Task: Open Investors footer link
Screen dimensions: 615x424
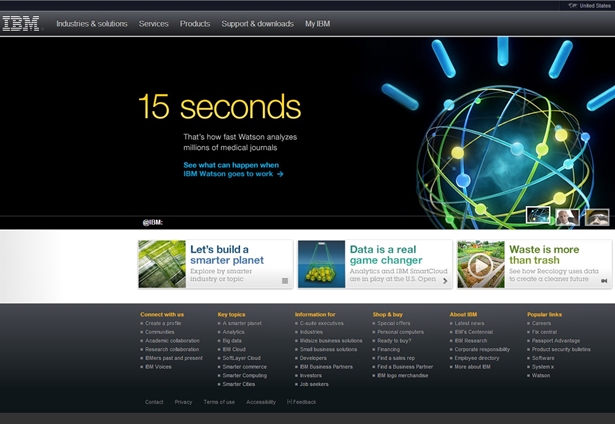Action: click(x=311, y=375)
